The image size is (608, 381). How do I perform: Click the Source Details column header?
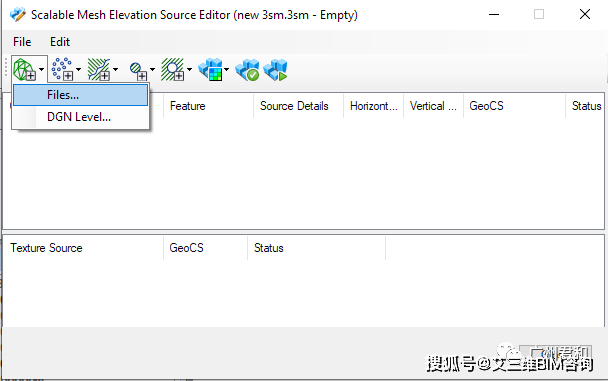pos(298,106)
